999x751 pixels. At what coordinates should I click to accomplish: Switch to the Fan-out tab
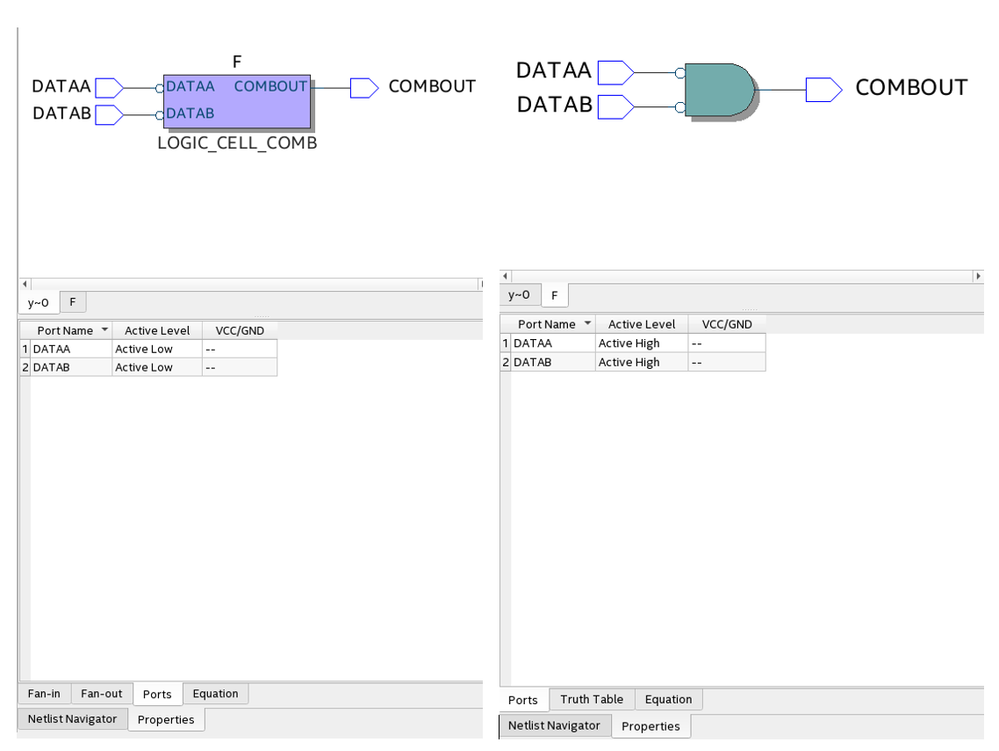pos(101,693)
